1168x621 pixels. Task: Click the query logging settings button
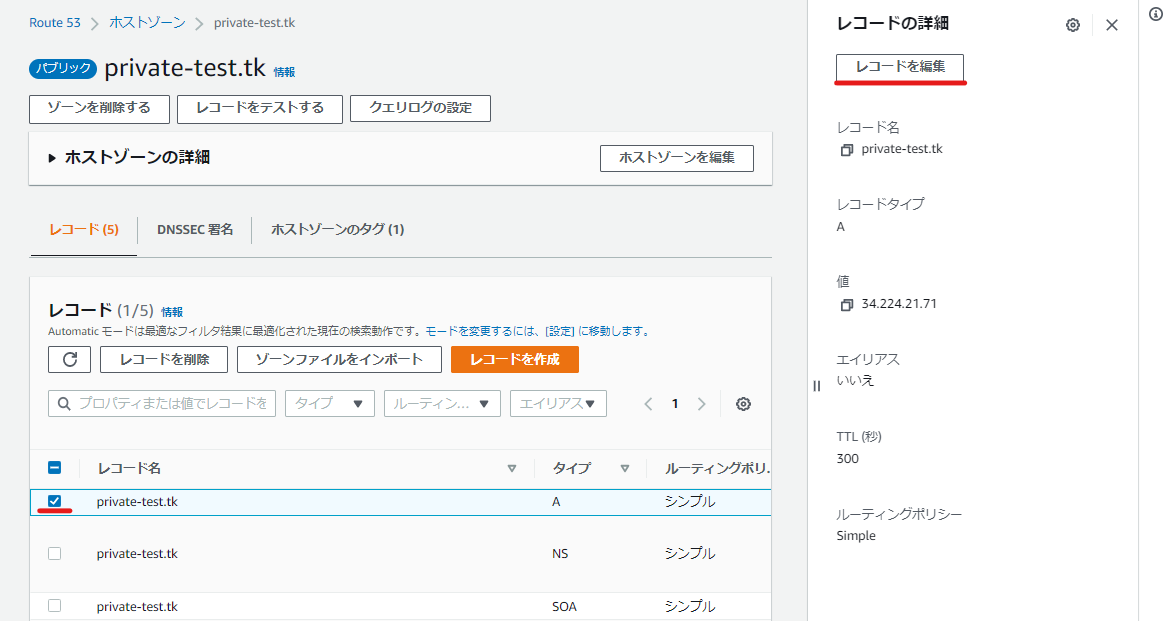coord(420,108)
